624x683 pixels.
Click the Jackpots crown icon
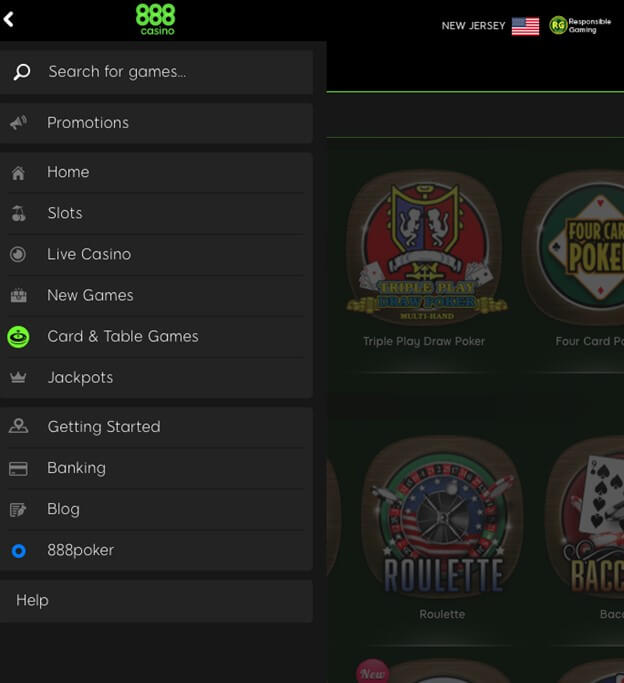pos(18,377)
